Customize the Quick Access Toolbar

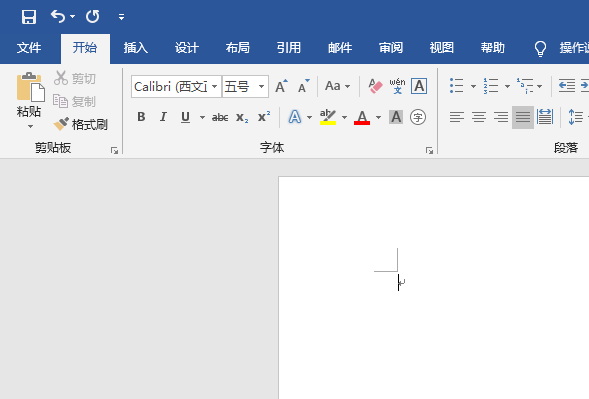(121, 17)
